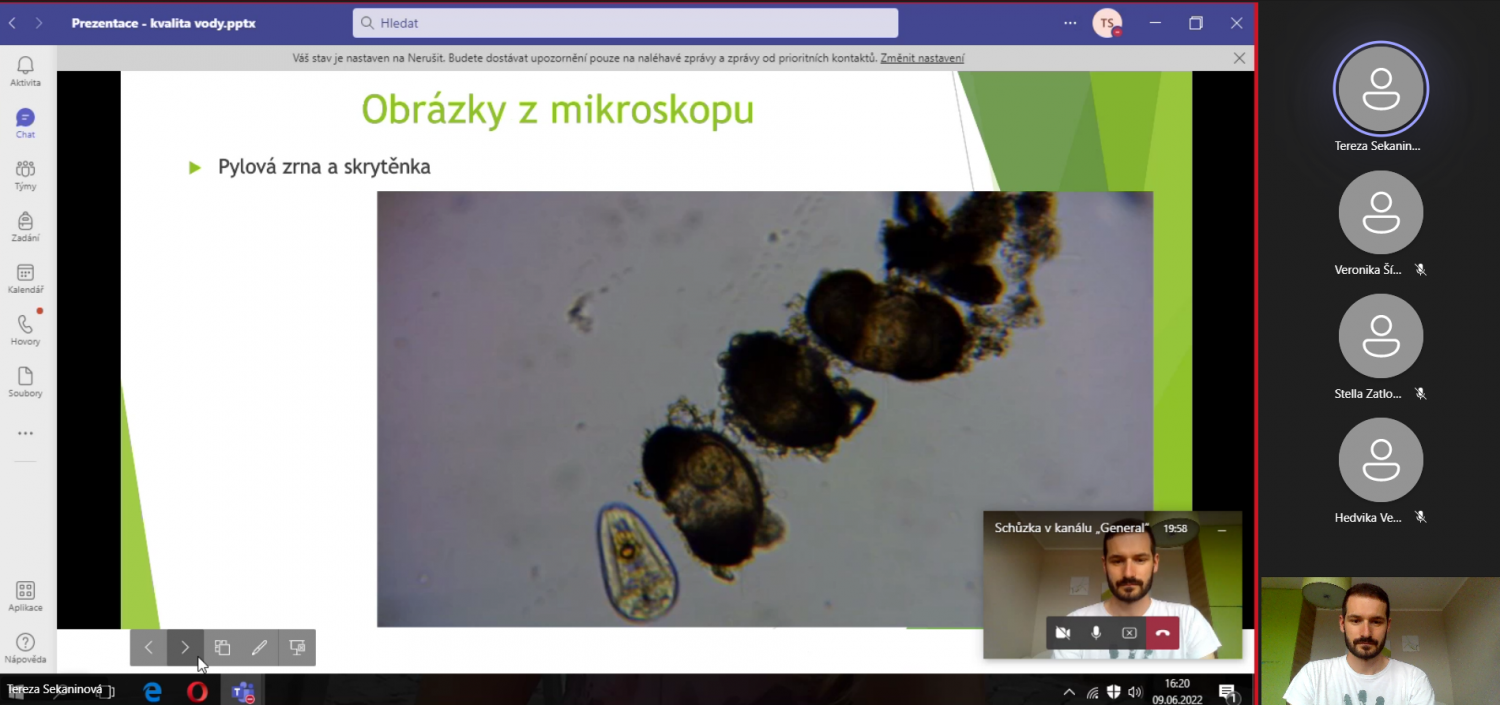Image resolution: width=1500 pixels, height=705 pixels.
Task: Open the Kalendář view
Action: point(25,279)
